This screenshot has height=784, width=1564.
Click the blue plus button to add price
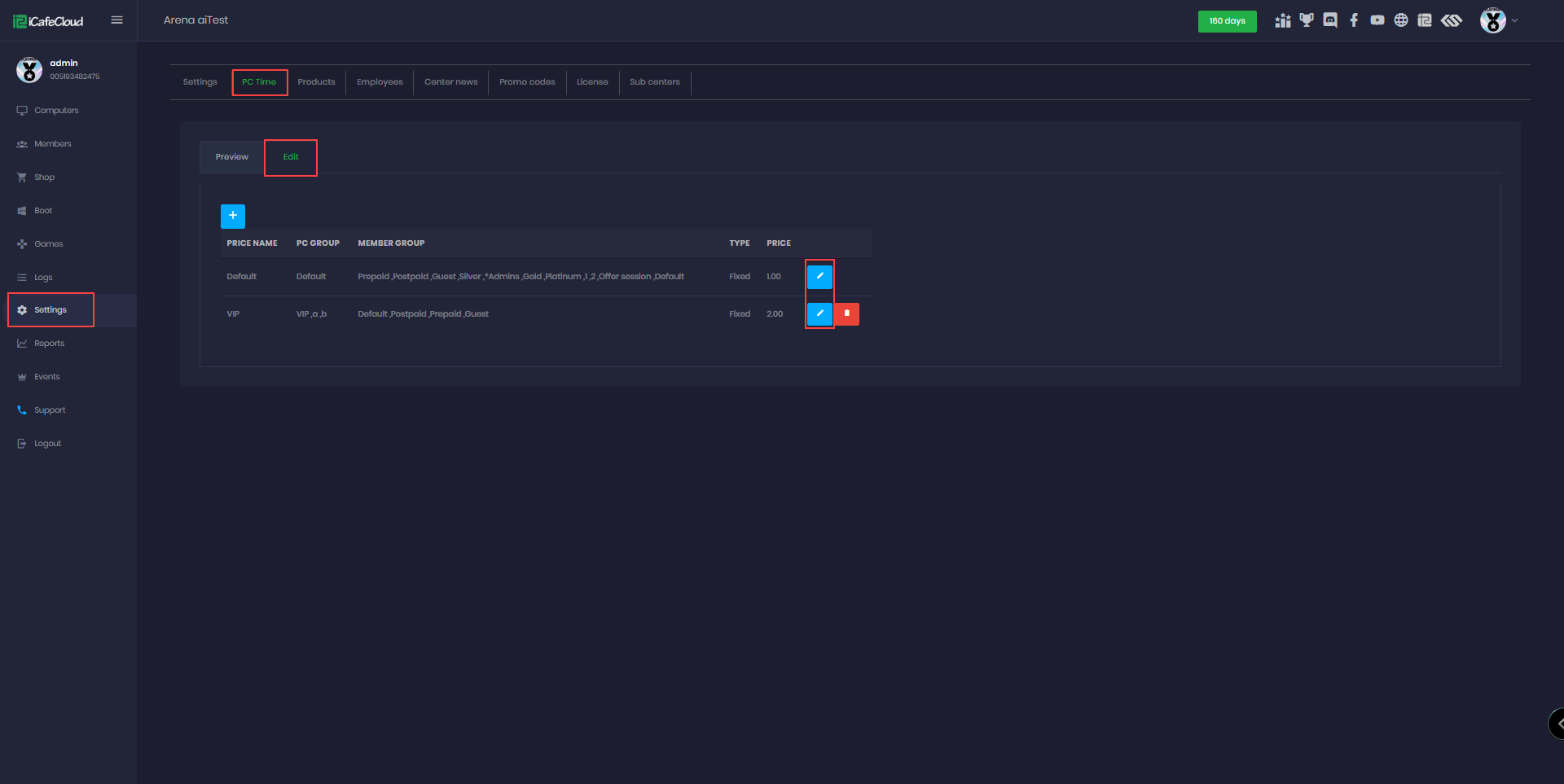pos(232,216)
